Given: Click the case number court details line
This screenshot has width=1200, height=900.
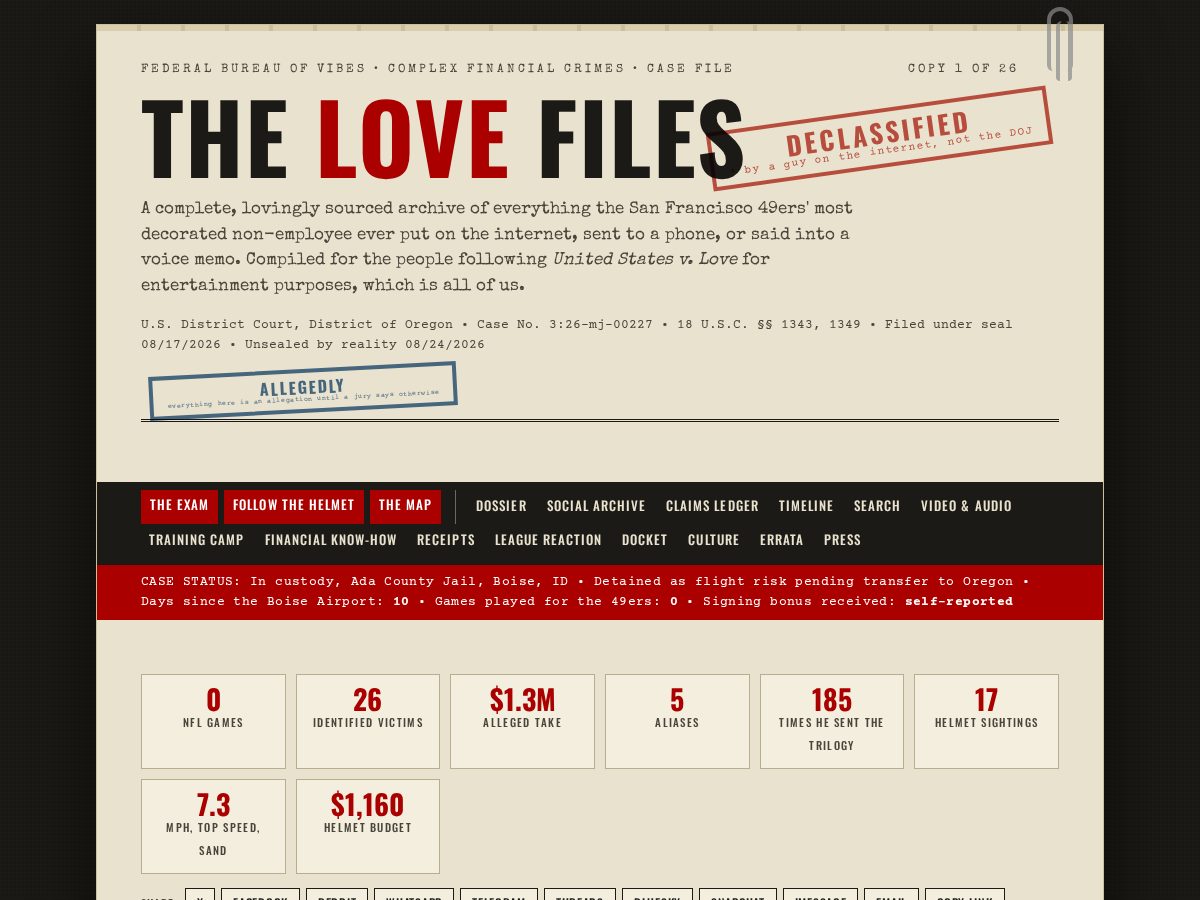Looking at the screenshot, I should [577, 334].
